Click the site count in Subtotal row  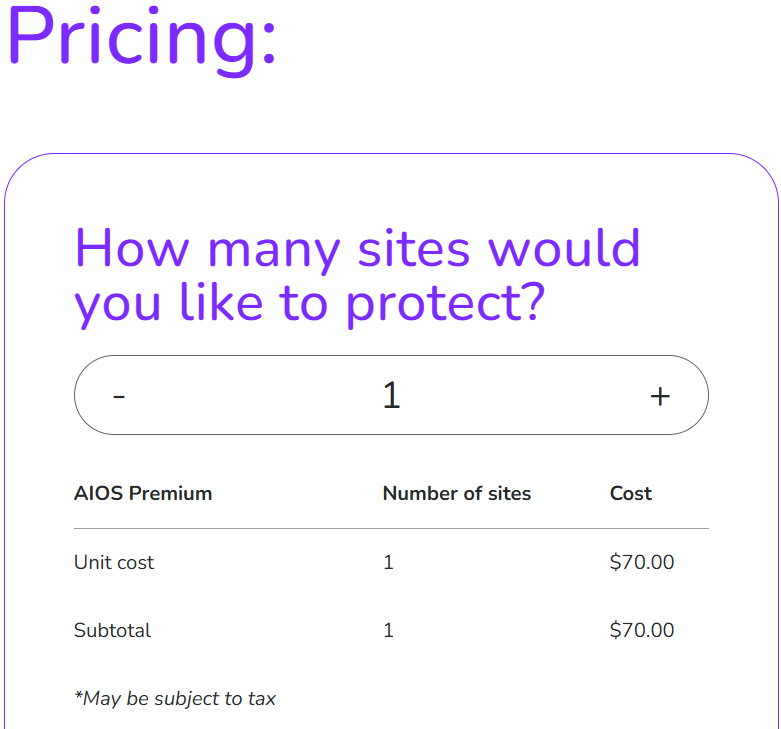[x=389, y=630]
